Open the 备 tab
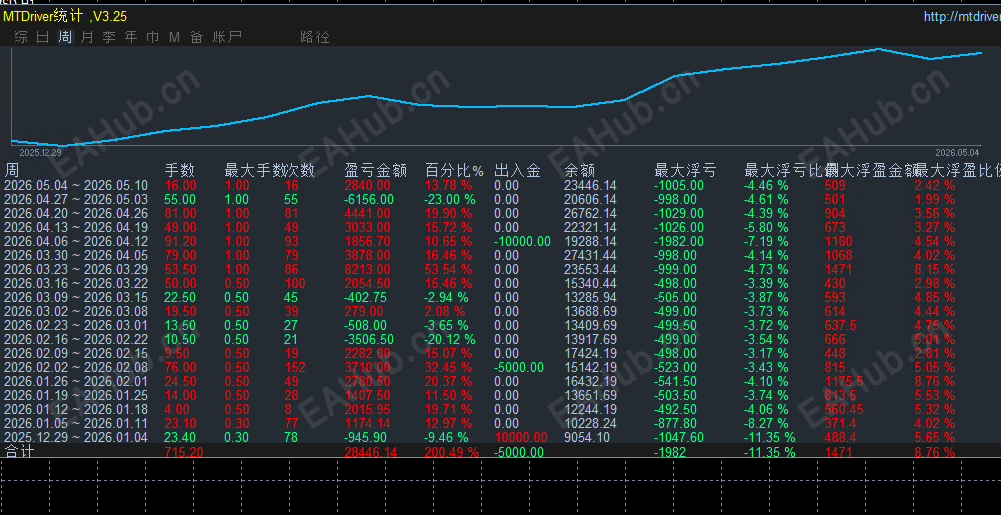 point(197,37)
